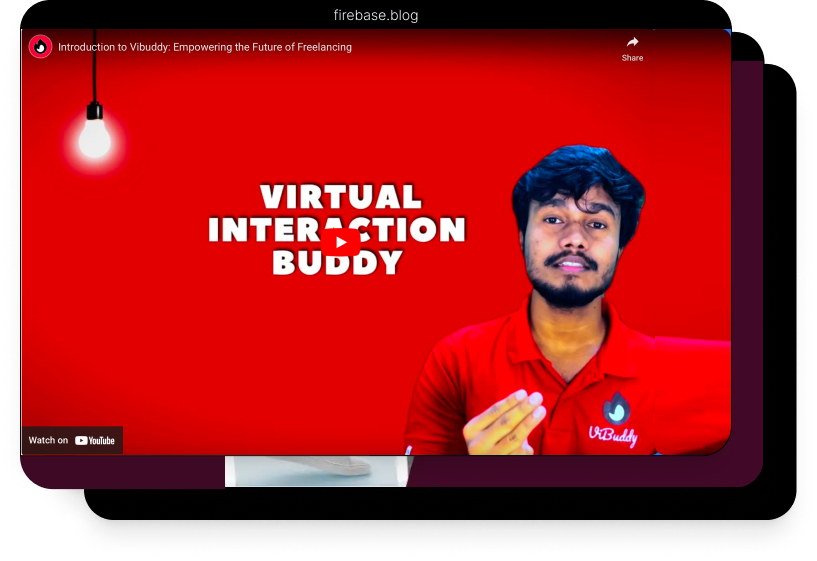Click the firebase.blog address text
Viewport: 817px width, 561px height.
[x=376, y=16]
